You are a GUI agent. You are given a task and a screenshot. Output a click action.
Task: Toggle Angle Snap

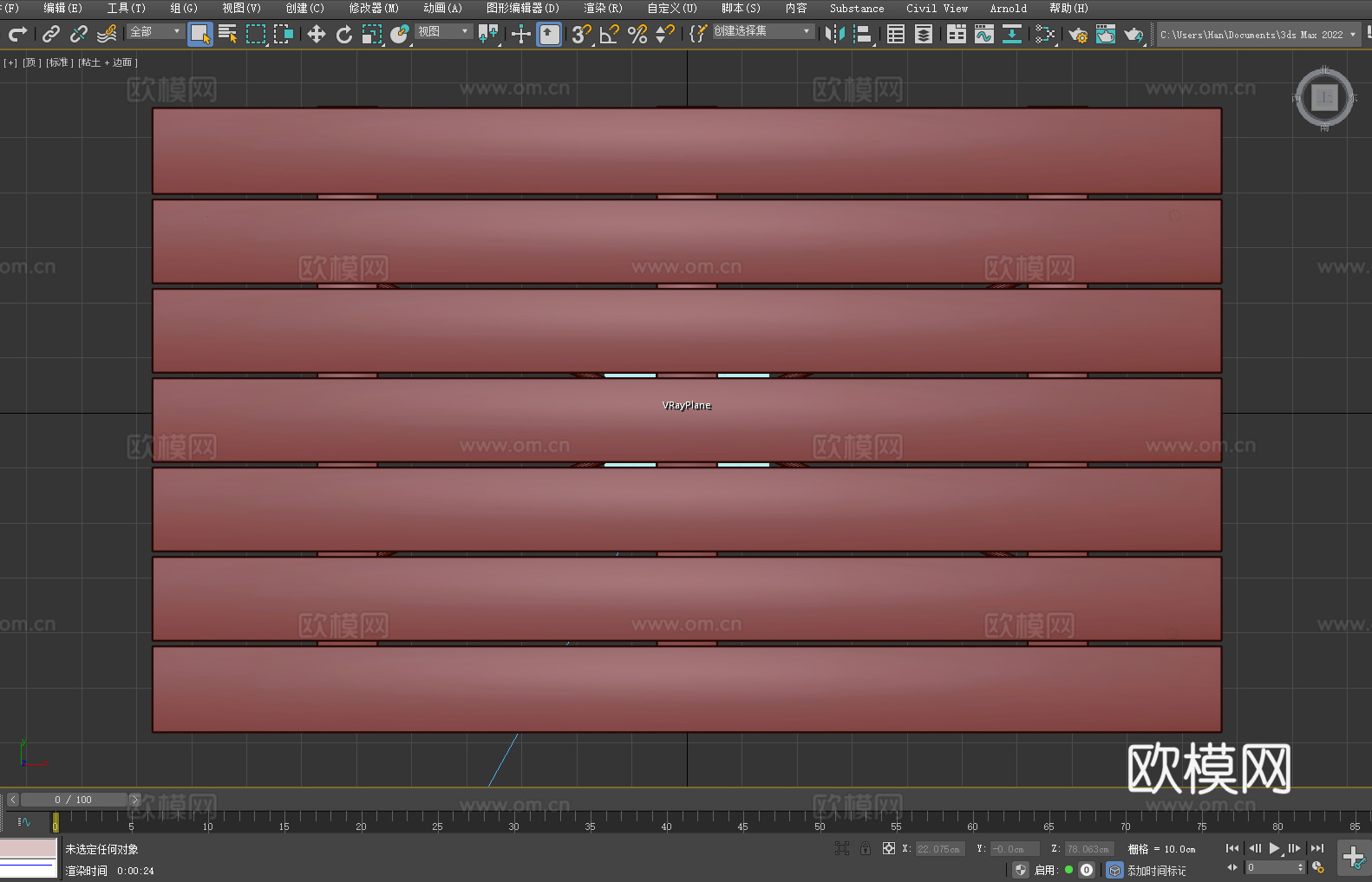[610, 34]
